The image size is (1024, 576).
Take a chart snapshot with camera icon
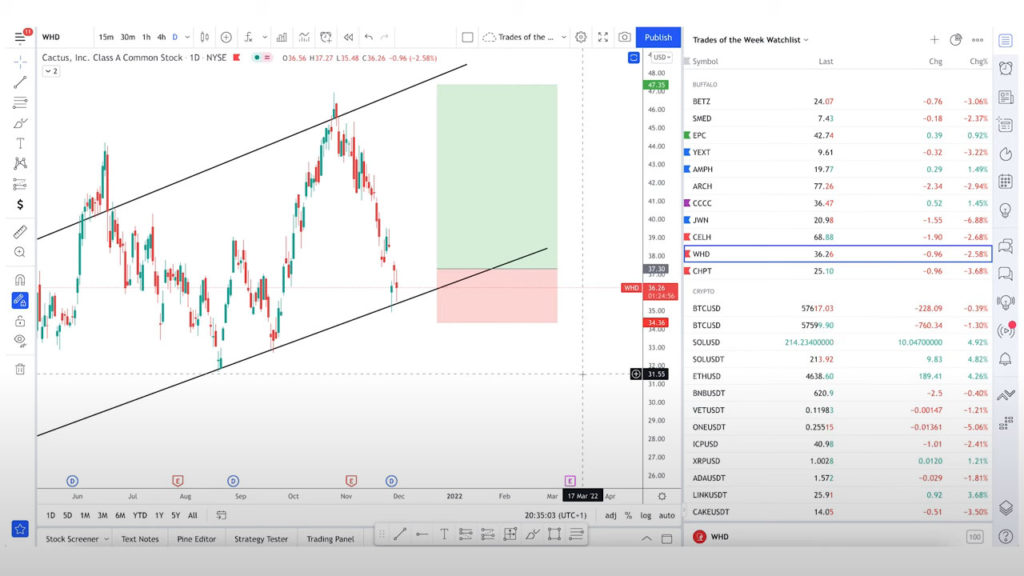(x=624, y=37)
